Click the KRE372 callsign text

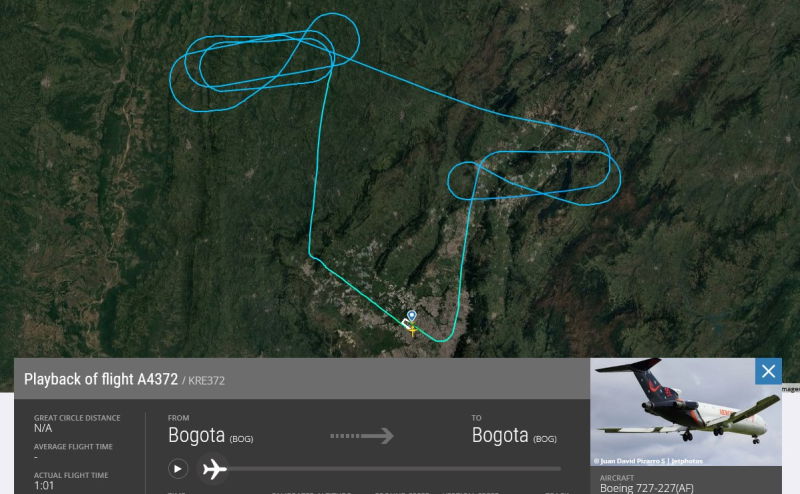point(206,381)
